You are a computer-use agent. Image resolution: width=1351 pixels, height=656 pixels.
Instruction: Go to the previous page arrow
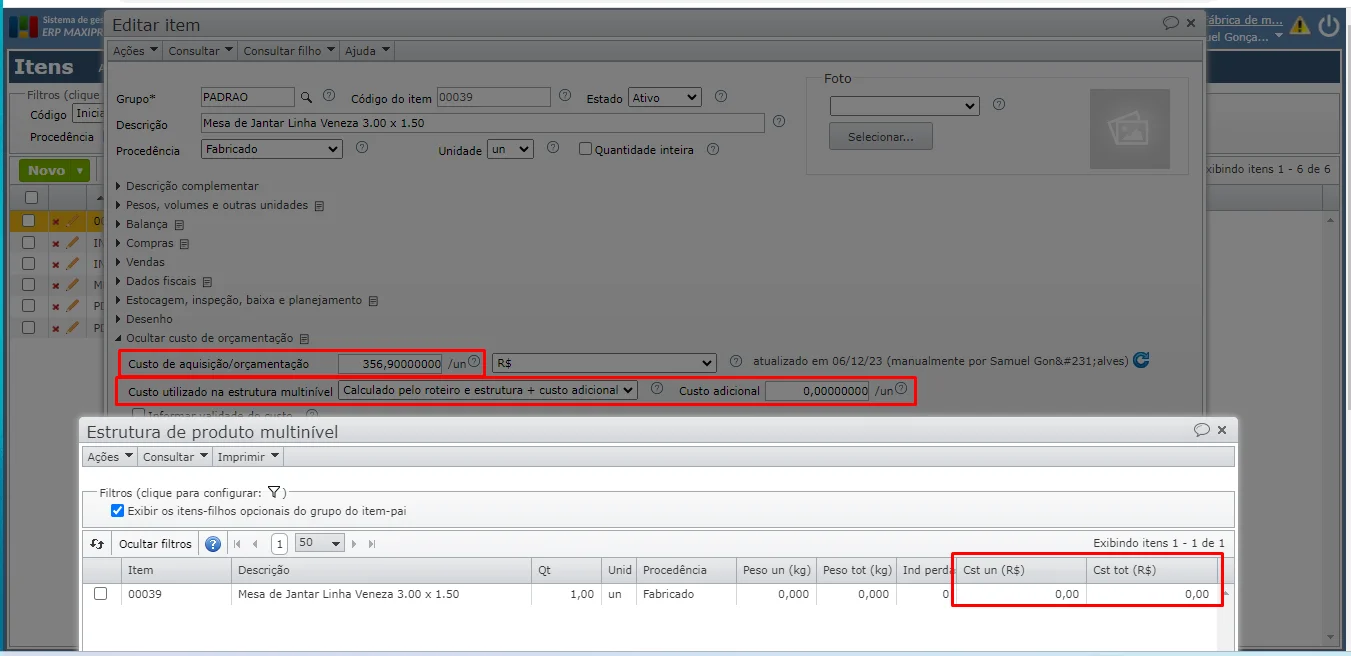[x=255, y=544]
